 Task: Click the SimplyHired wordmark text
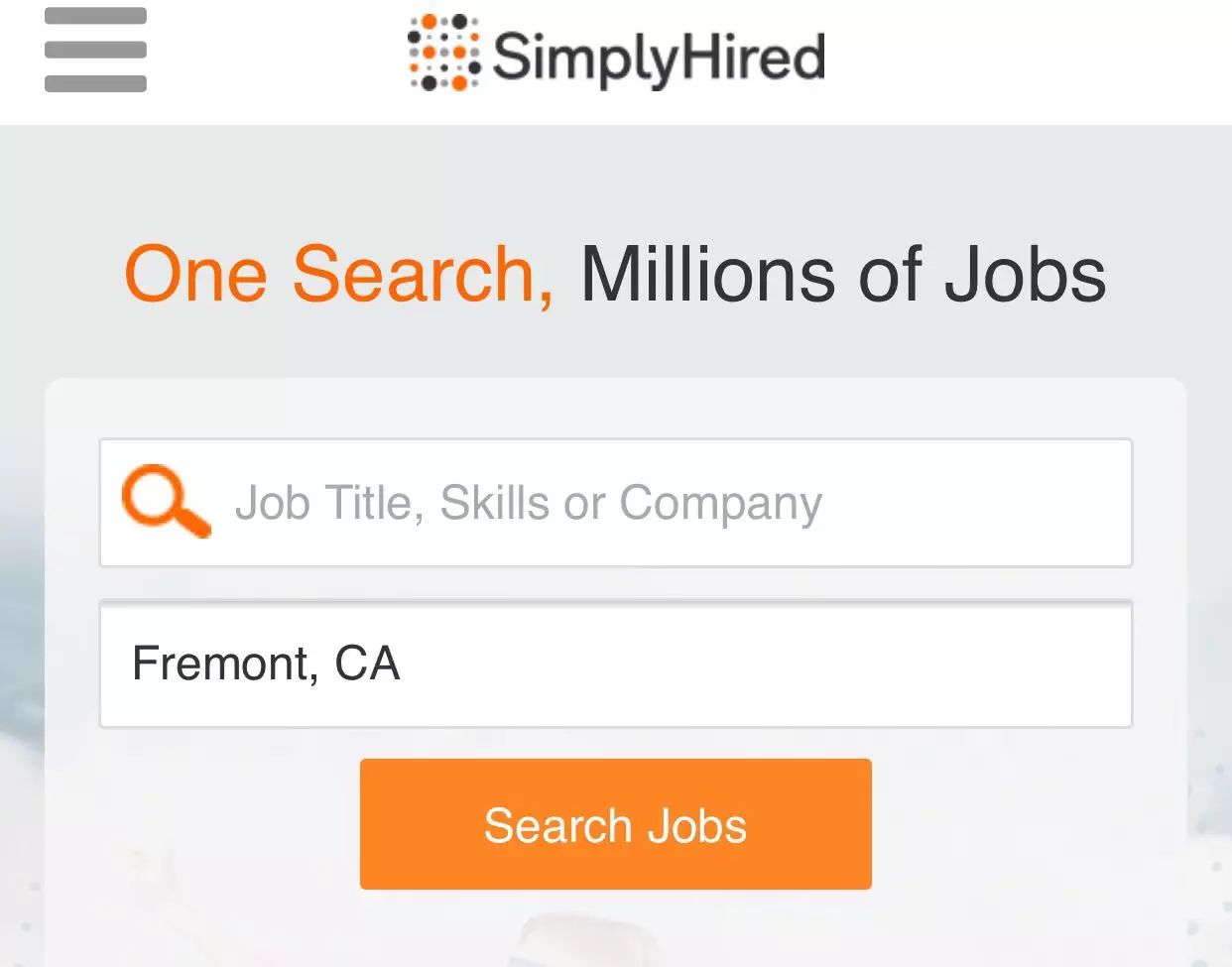point(659,57)
